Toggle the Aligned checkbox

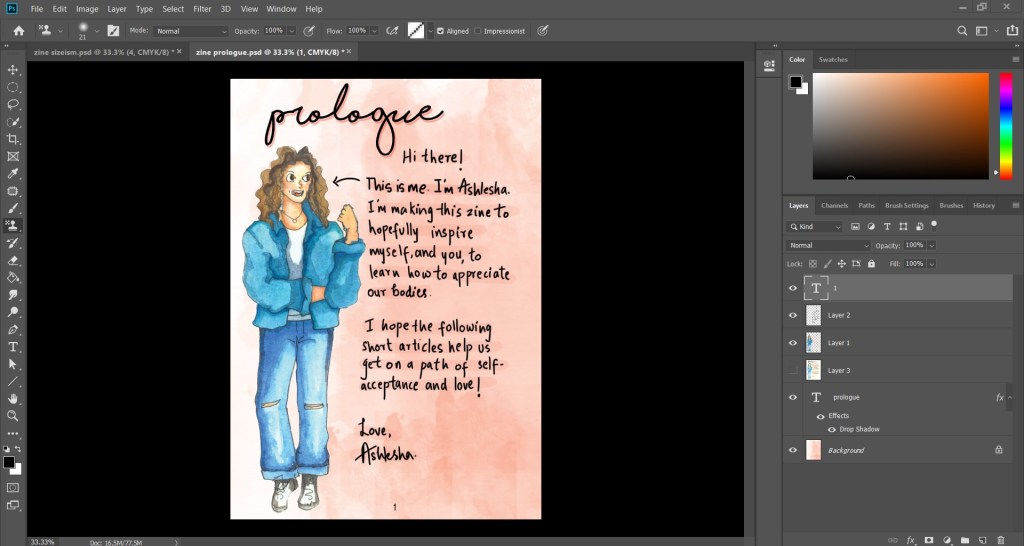point(440,31)
